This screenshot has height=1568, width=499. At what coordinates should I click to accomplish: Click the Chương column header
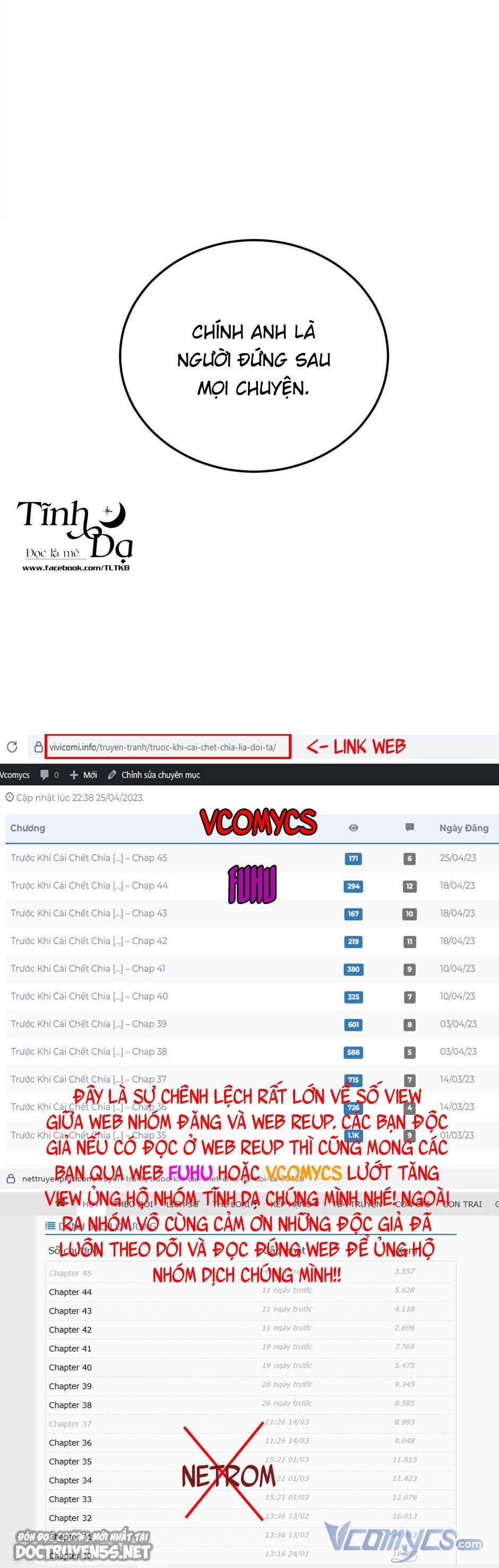[x=28, y=828]
